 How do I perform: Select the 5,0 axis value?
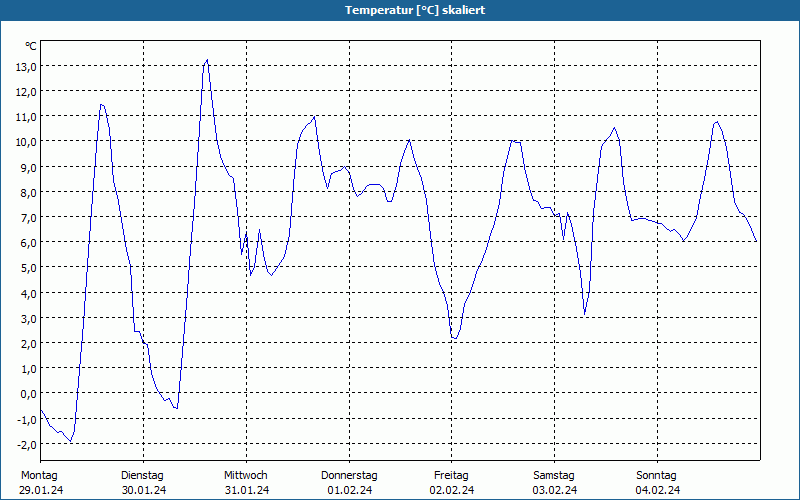pos(28,268)
